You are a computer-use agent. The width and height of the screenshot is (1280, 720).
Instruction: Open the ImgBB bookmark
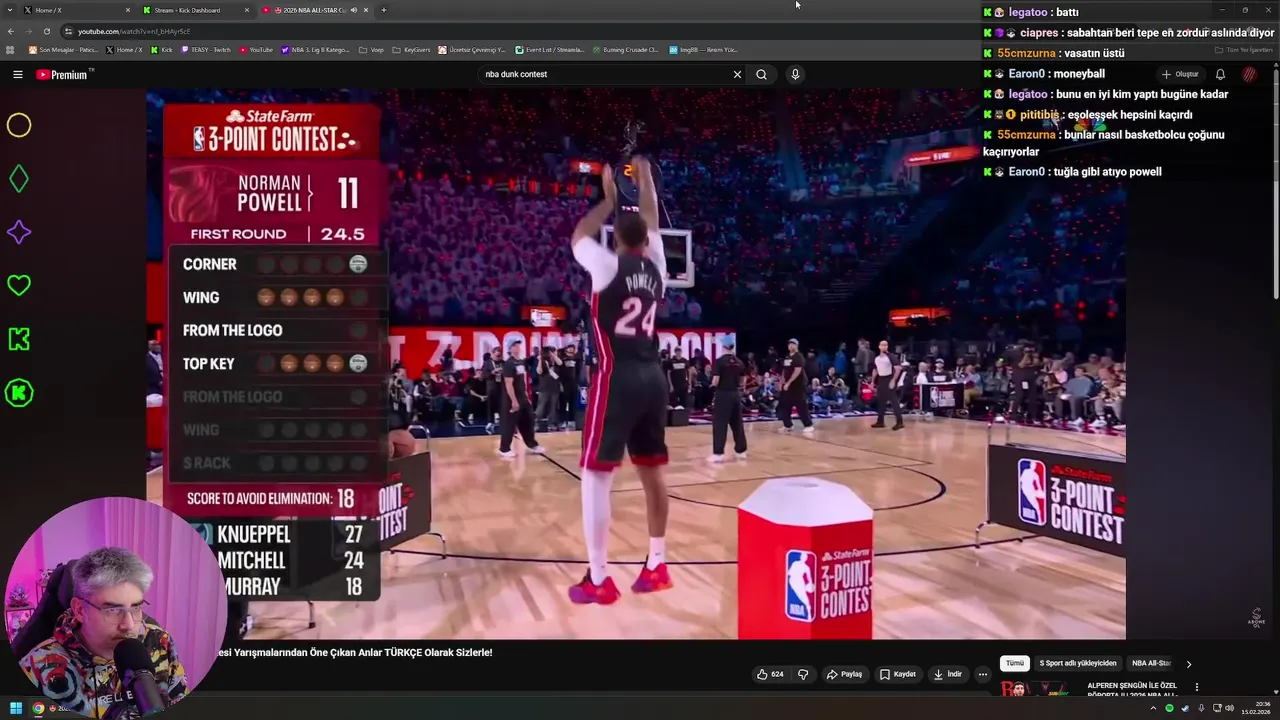(703, 49)
